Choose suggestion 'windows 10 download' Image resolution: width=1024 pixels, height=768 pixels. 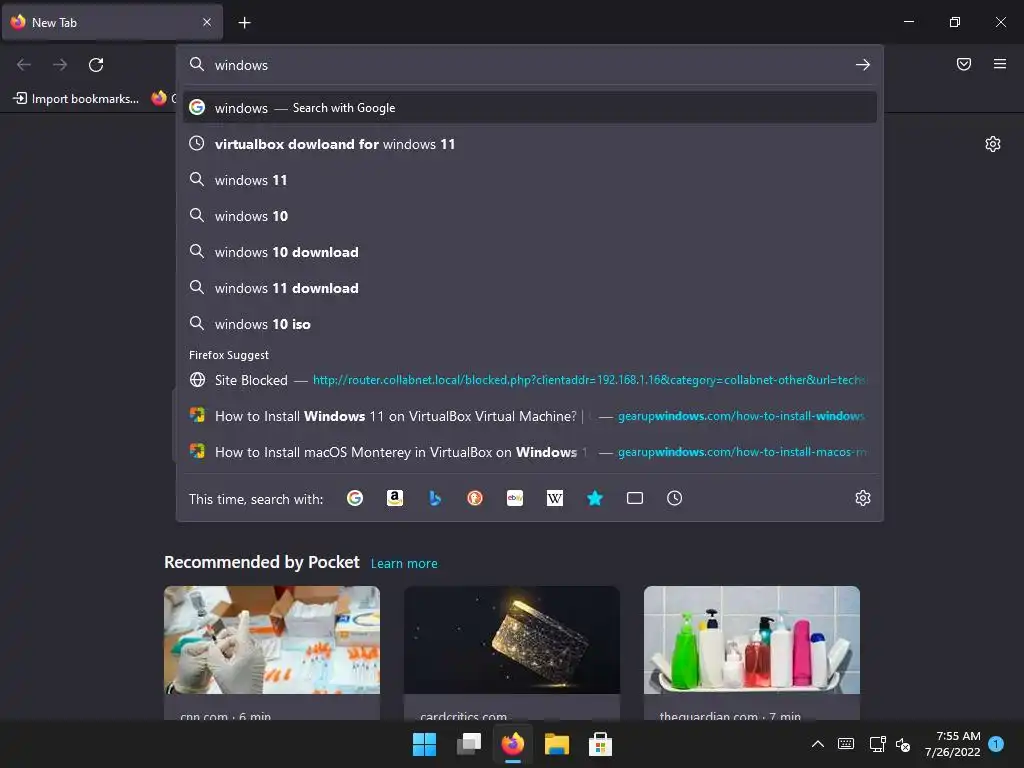(530, 252)
